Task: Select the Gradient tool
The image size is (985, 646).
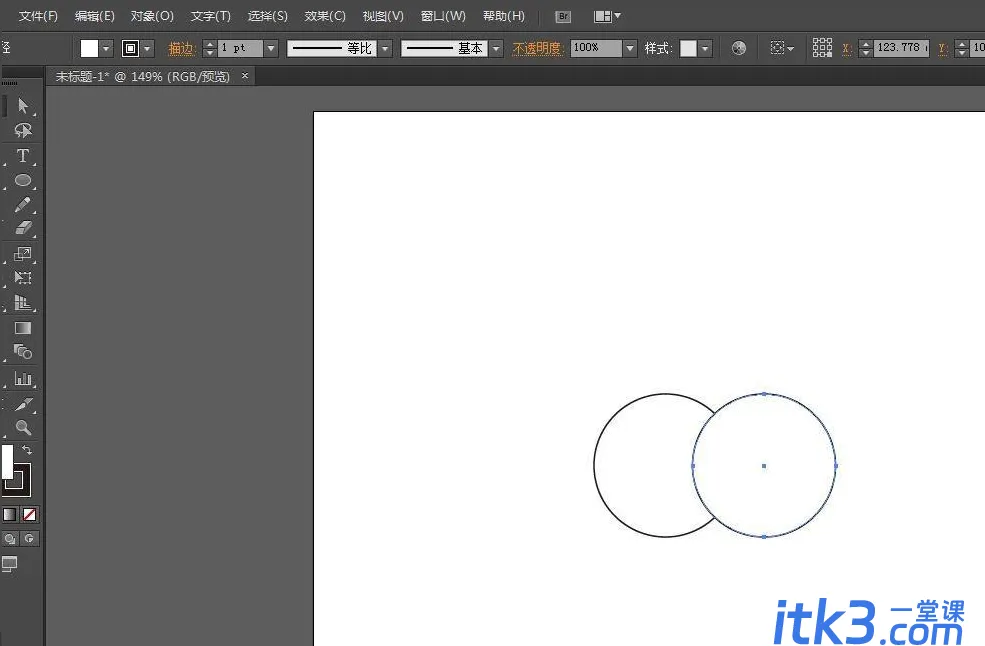Action: point(23,328)
